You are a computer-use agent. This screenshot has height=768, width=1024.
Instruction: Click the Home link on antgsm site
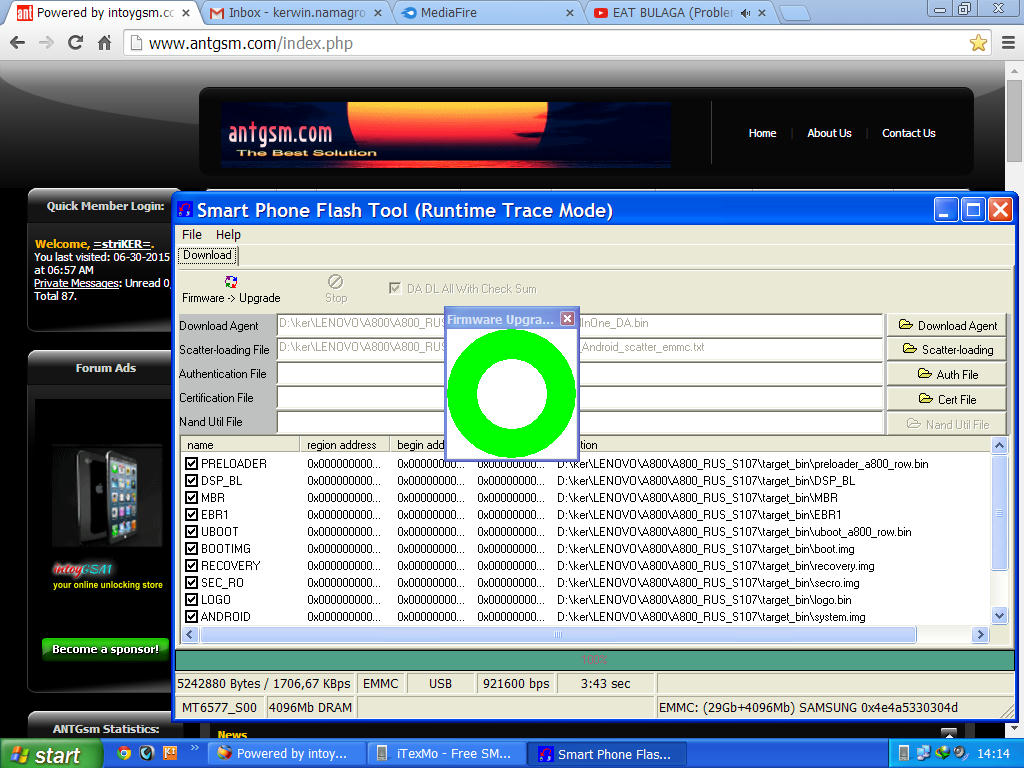762,133
